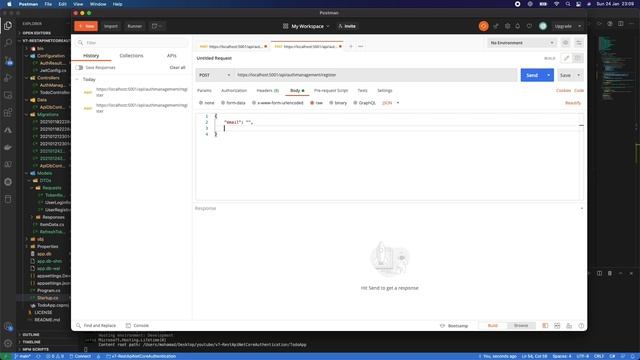This screenshot has width=640, height=360.
Task: Open manage environments settings icon
Action: (x=578, y=43)
